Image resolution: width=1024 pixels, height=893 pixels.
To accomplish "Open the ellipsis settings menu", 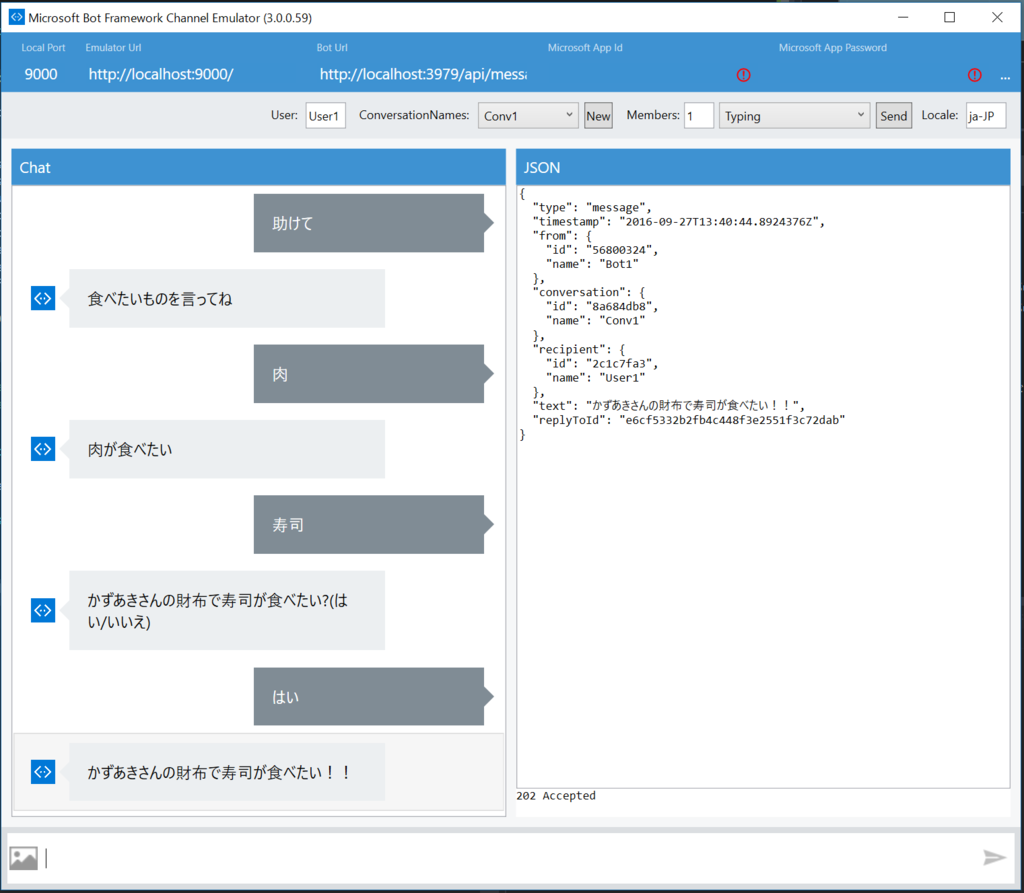I will click(1005, 77).
